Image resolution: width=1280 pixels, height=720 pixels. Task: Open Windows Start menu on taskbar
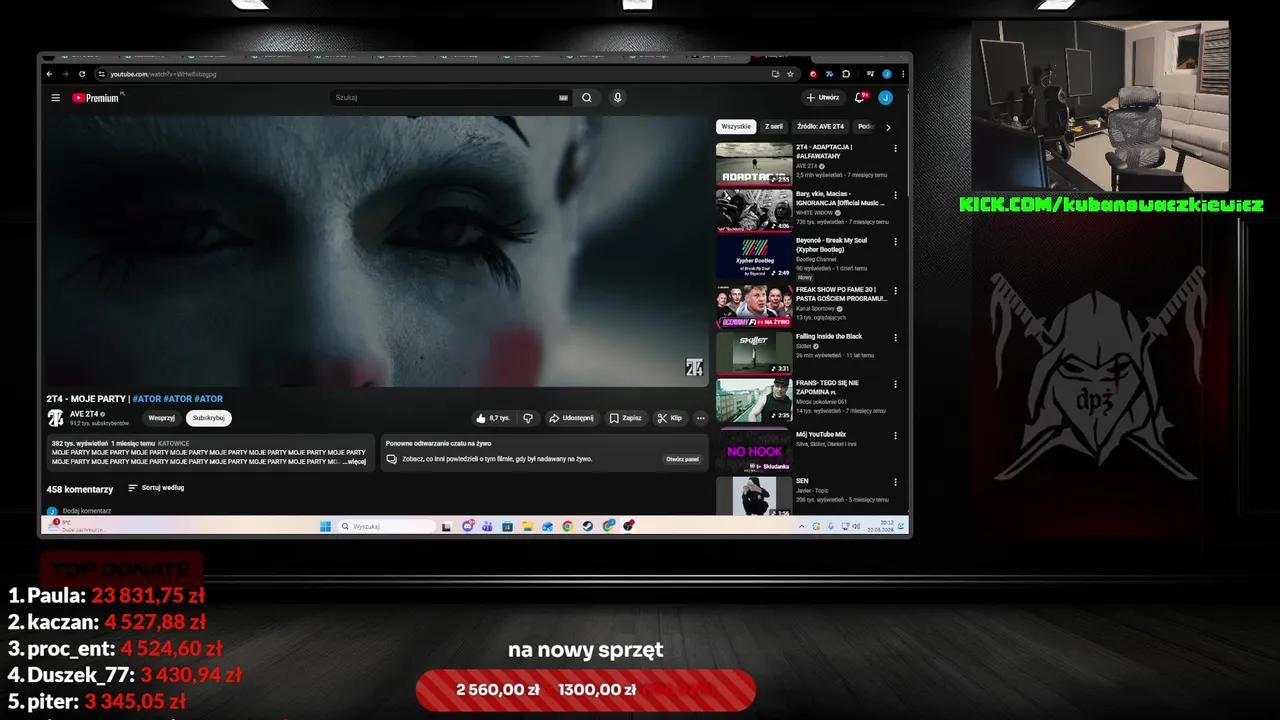325,526
